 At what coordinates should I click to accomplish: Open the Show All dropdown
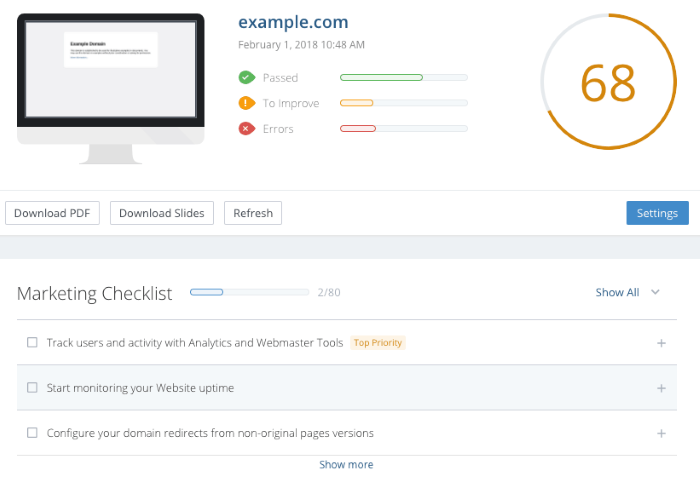tap(628, 292)
